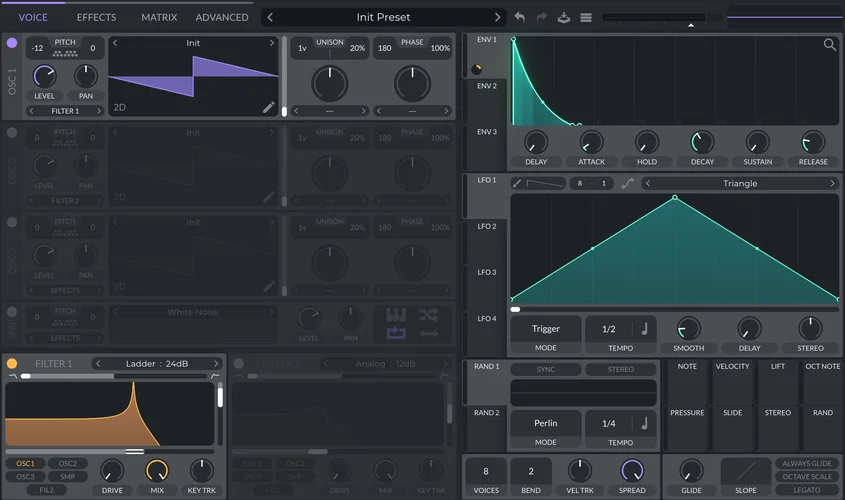Screen dimensions: 845x500
Task: Click the Filter 1 MIX knob
Action: click(157, 471)
